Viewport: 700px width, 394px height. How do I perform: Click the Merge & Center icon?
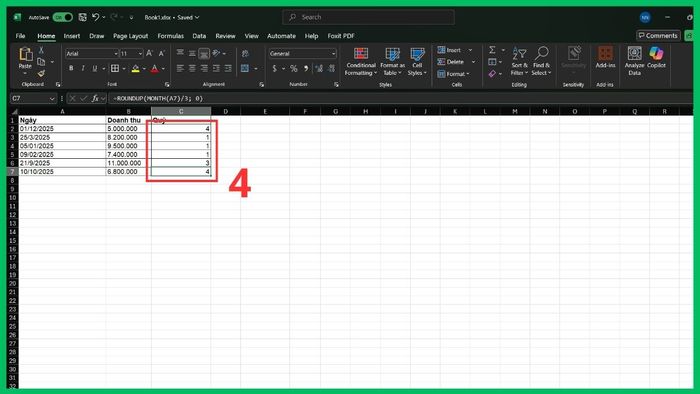[245, 68]
